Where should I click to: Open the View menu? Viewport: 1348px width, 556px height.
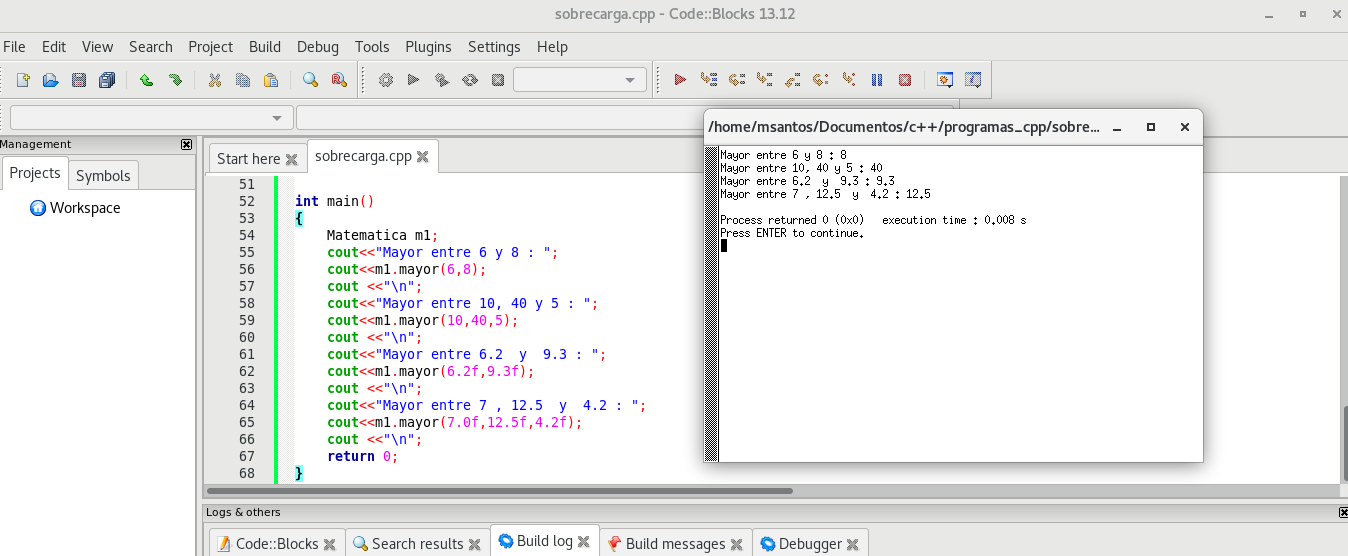97,47
